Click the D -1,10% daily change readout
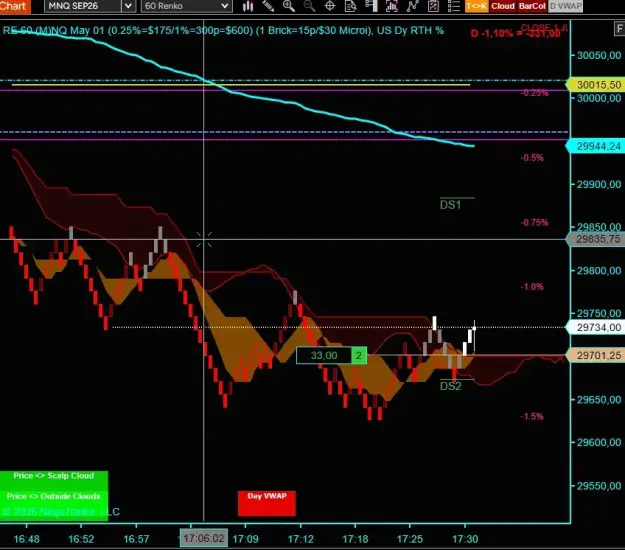625x550 pixels. click(515, 33)
